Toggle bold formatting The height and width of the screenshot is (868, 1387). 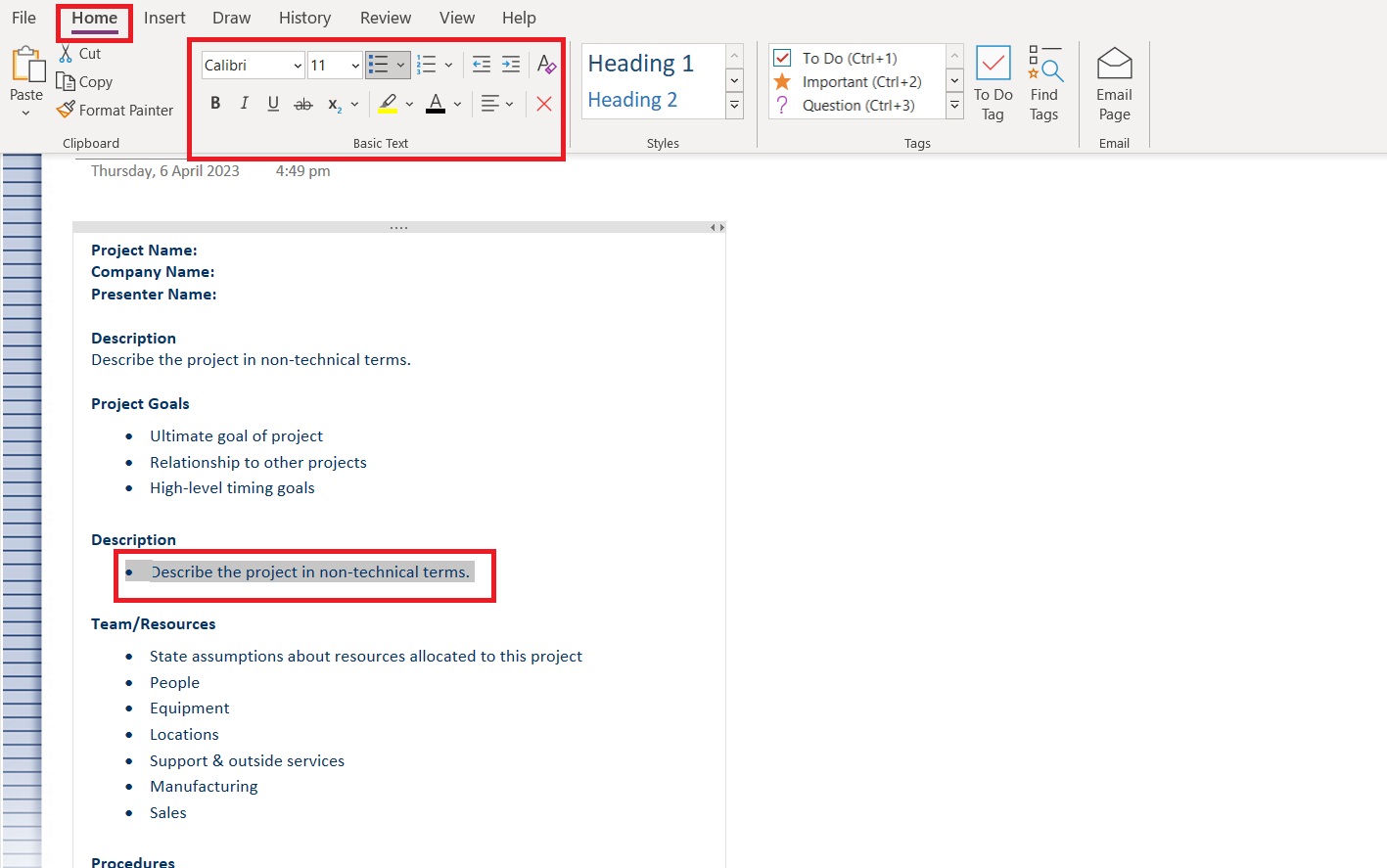pyautogui.click(x=215, y=103)
